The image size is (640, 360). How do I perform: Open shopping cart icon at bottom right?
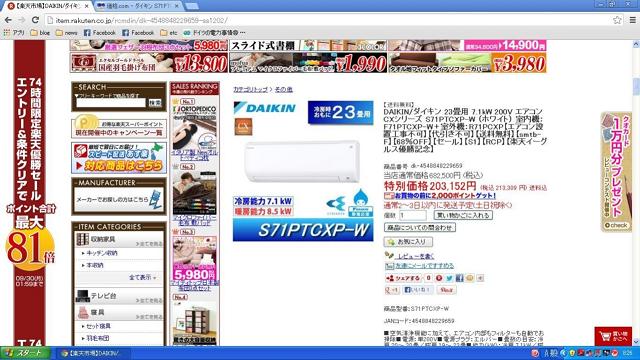click(x=613, y=336)
